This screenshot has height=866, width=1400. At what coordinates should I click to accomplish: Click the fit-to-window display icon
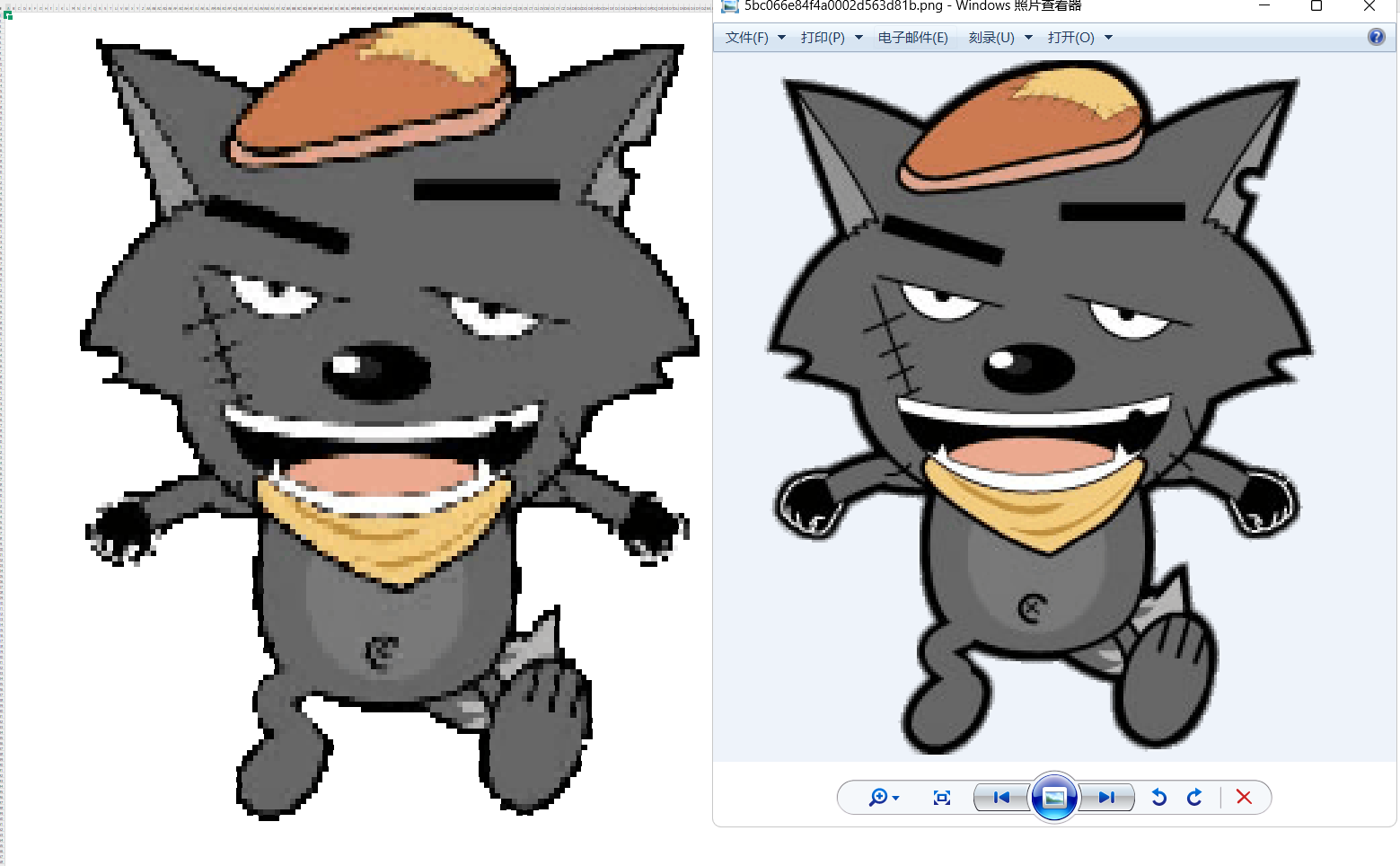[941, 798]
